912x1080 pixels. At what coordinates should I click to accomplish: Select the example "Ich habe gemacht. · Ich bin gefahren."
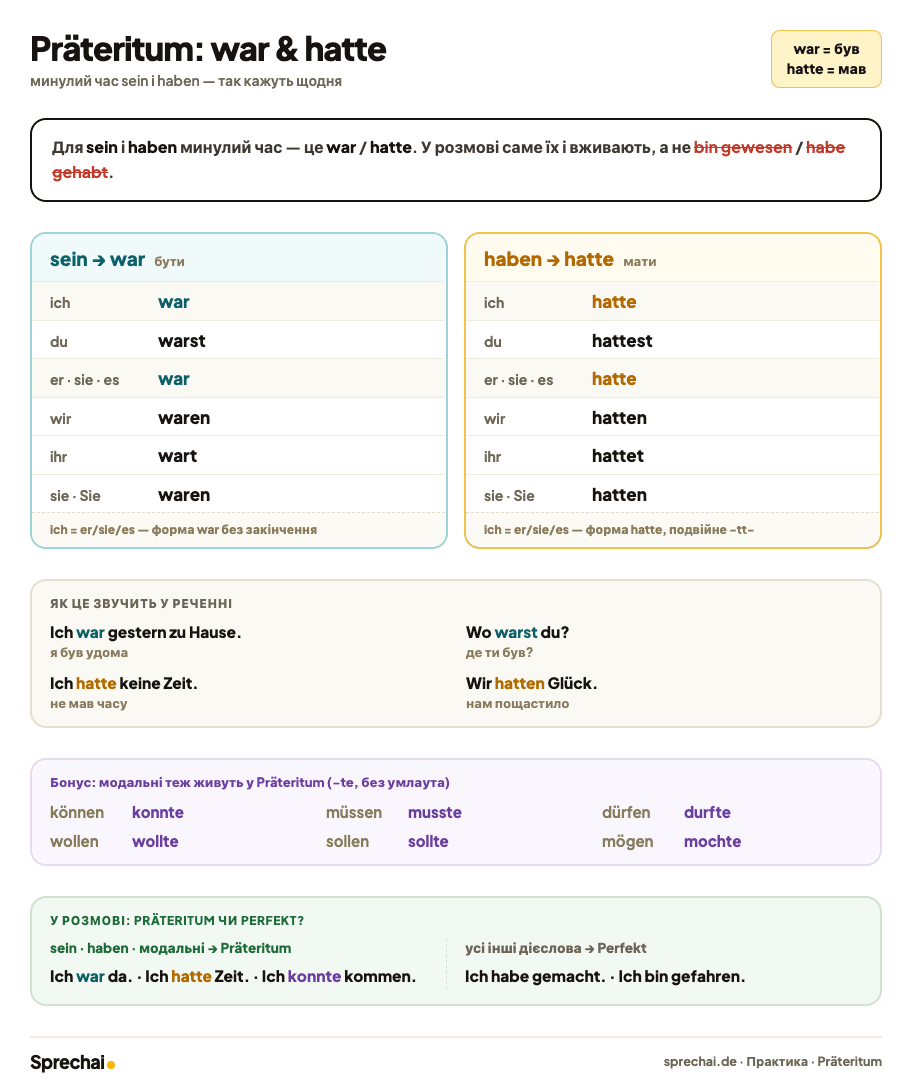pos(605,977)
